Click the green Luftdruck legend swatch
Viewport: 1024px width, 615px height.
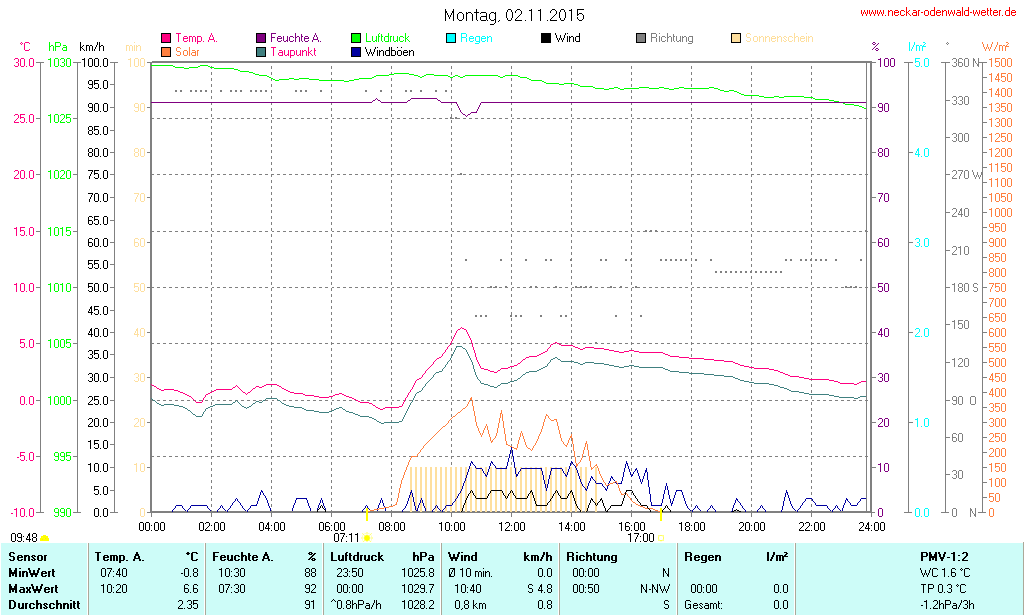356,38
